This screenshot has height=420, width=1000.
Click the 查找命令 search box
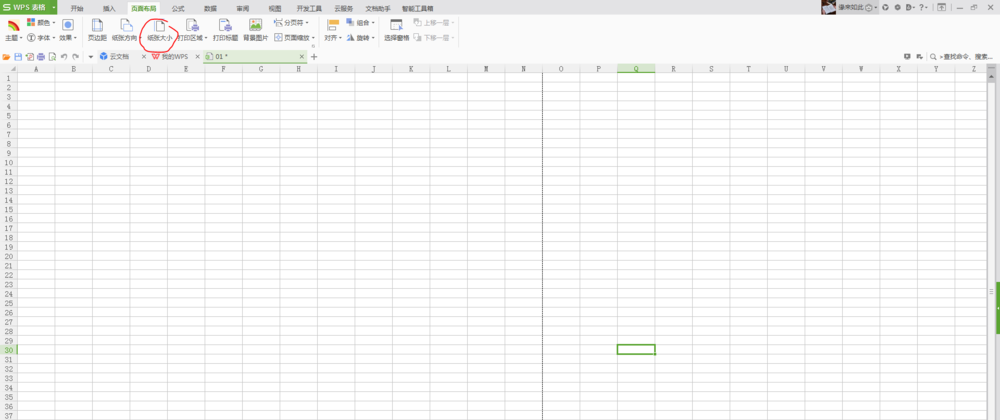[x=963, y=57]
